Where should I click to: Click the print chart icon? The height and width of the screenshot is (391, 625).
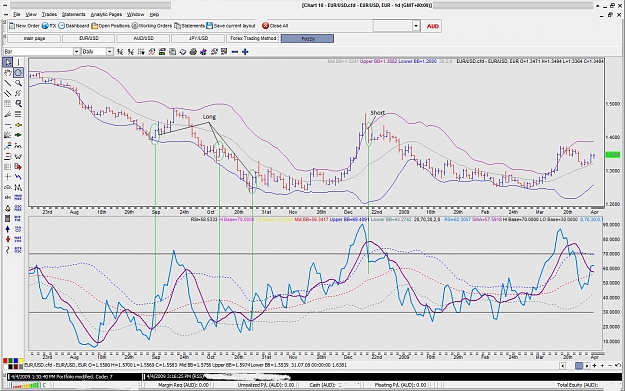[x=193, y=51]
